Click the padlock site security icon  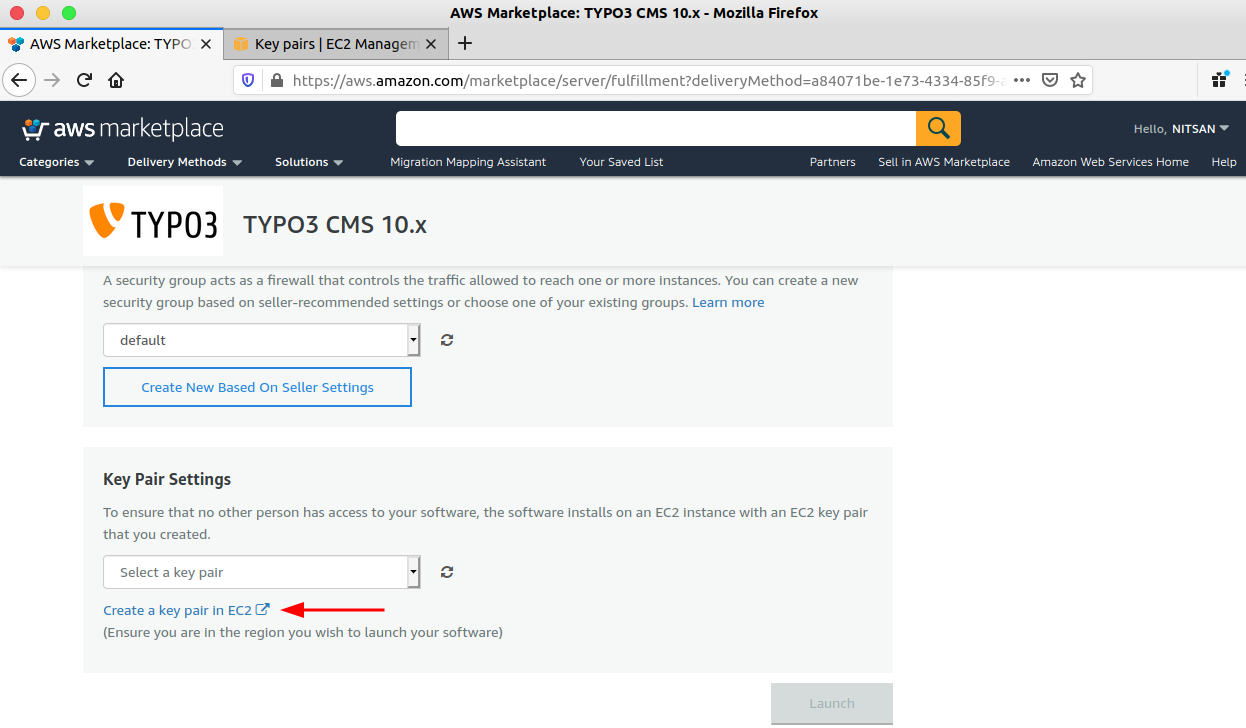[x=277, y=80]
